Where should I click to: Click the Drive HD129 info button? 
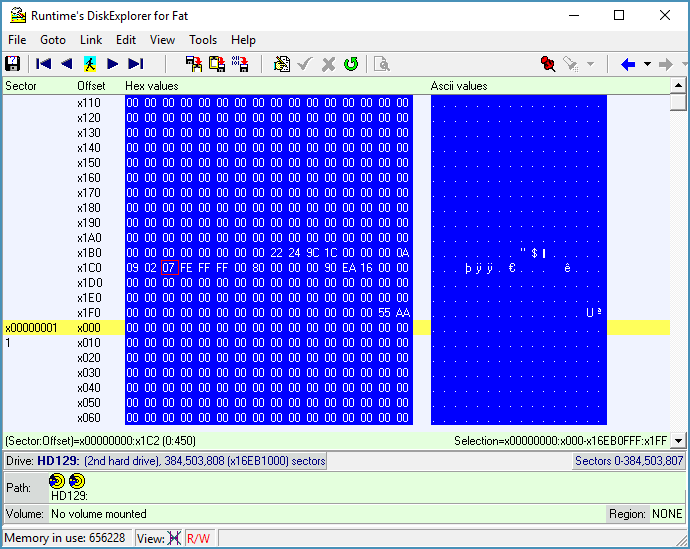(165, 461)
